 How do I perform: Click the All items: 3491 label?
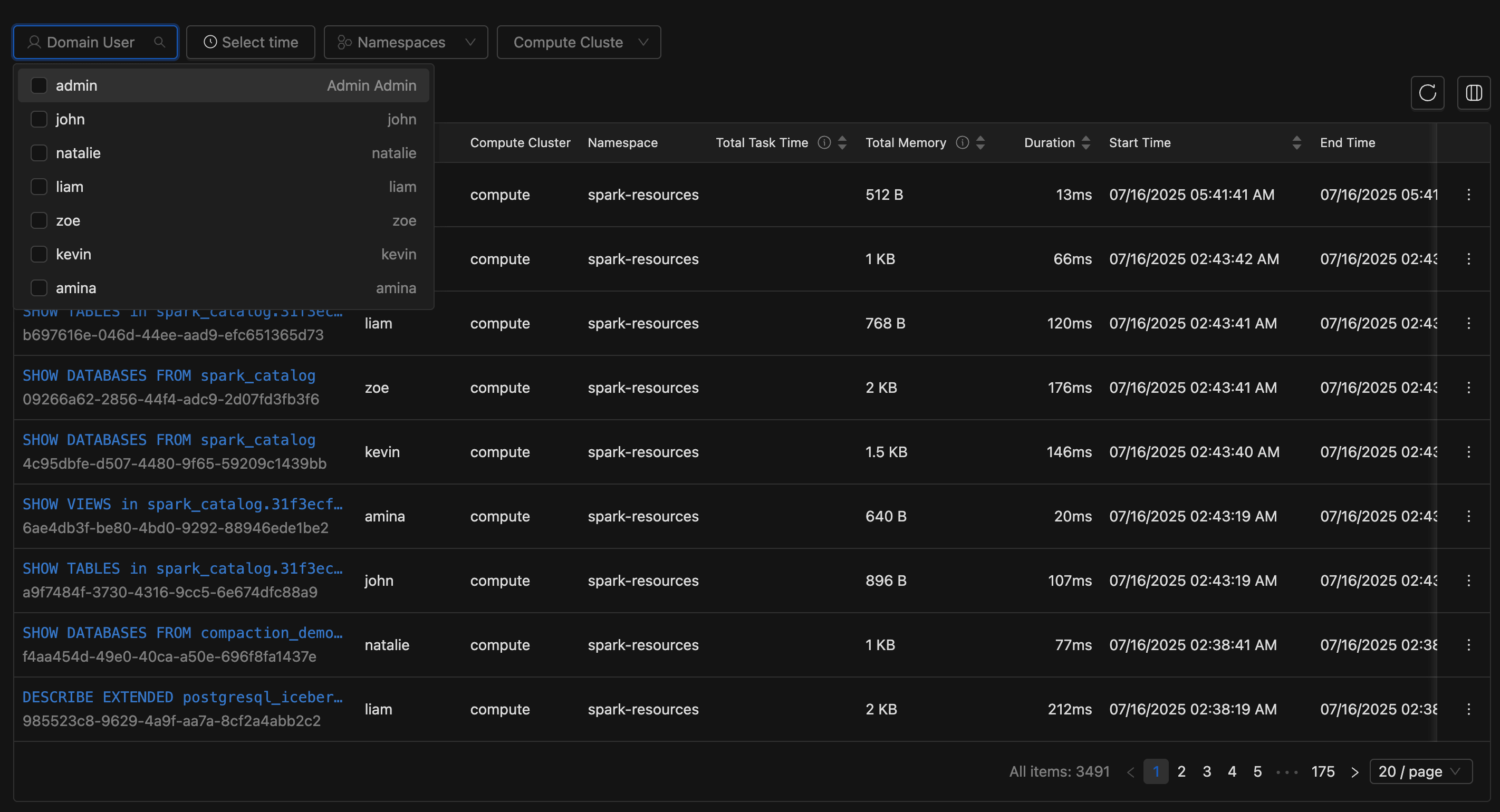1059,772
